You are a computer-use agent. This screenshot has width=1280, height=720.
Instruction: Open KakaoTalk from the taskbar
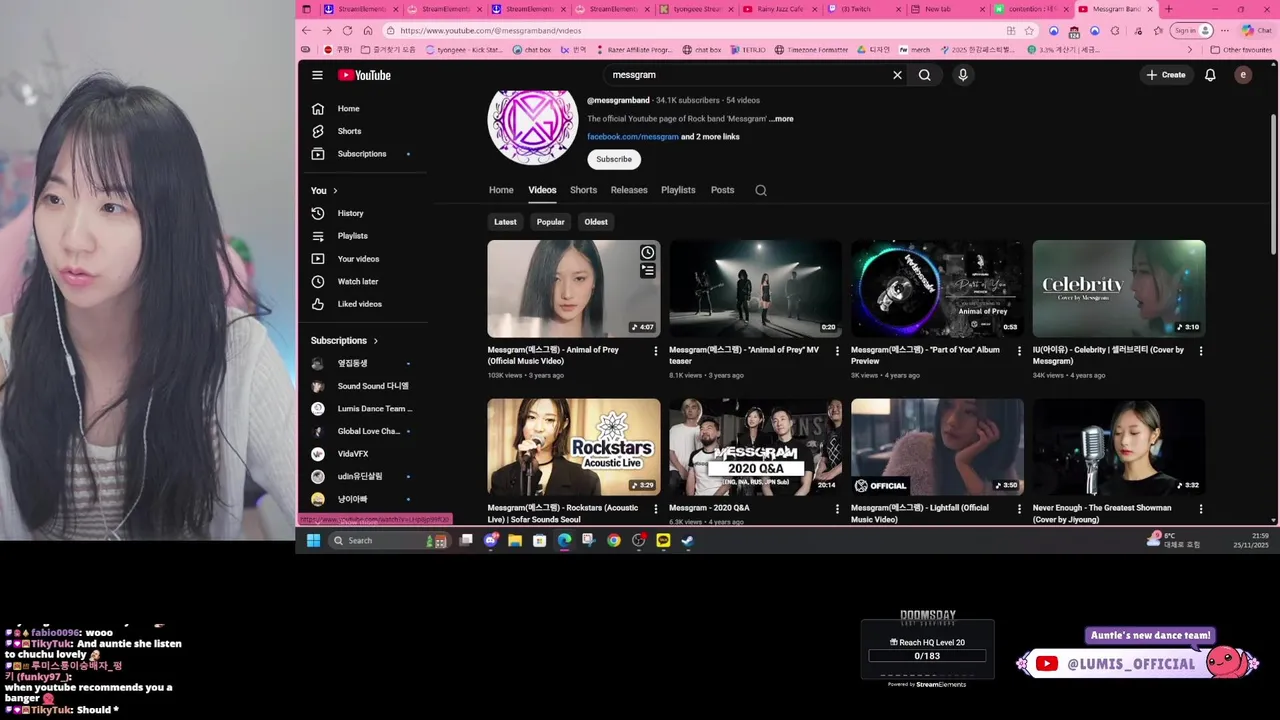(x=663, y=541)
